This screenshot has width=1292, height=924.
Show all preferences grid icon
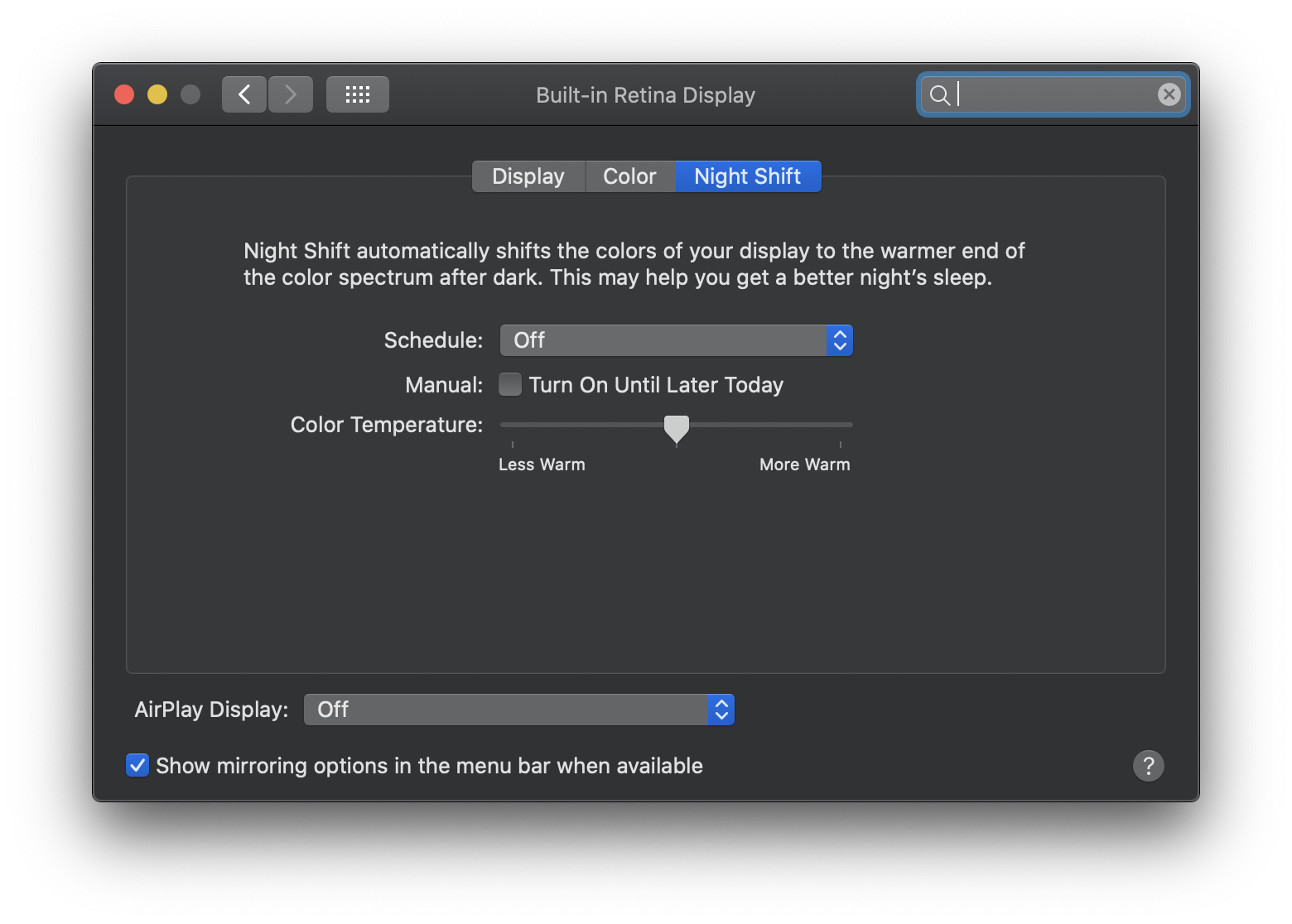pyautogui.click(x=358, y=94)
